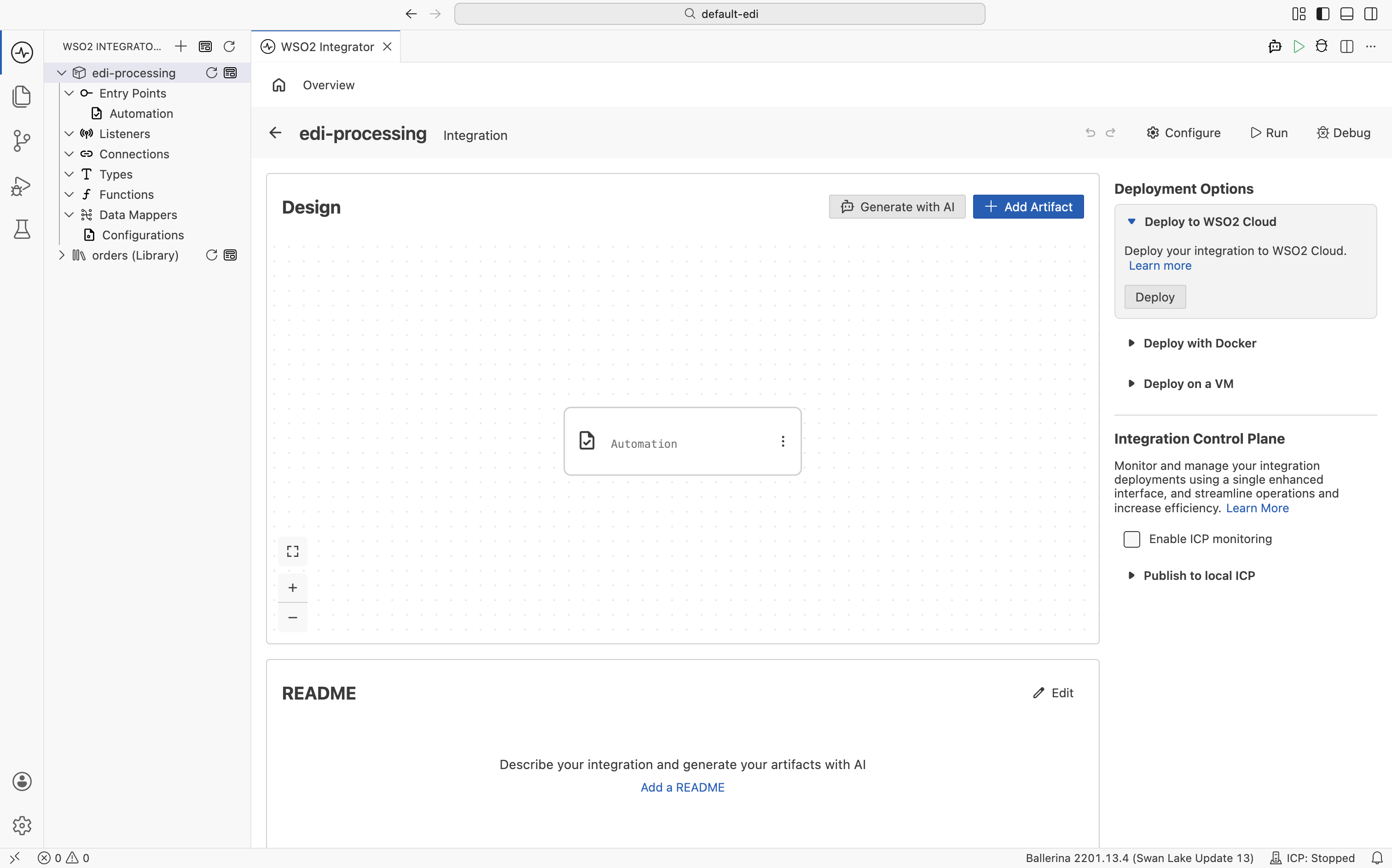
Task: Click Add a README link
Action: click(x=683, y=787)
